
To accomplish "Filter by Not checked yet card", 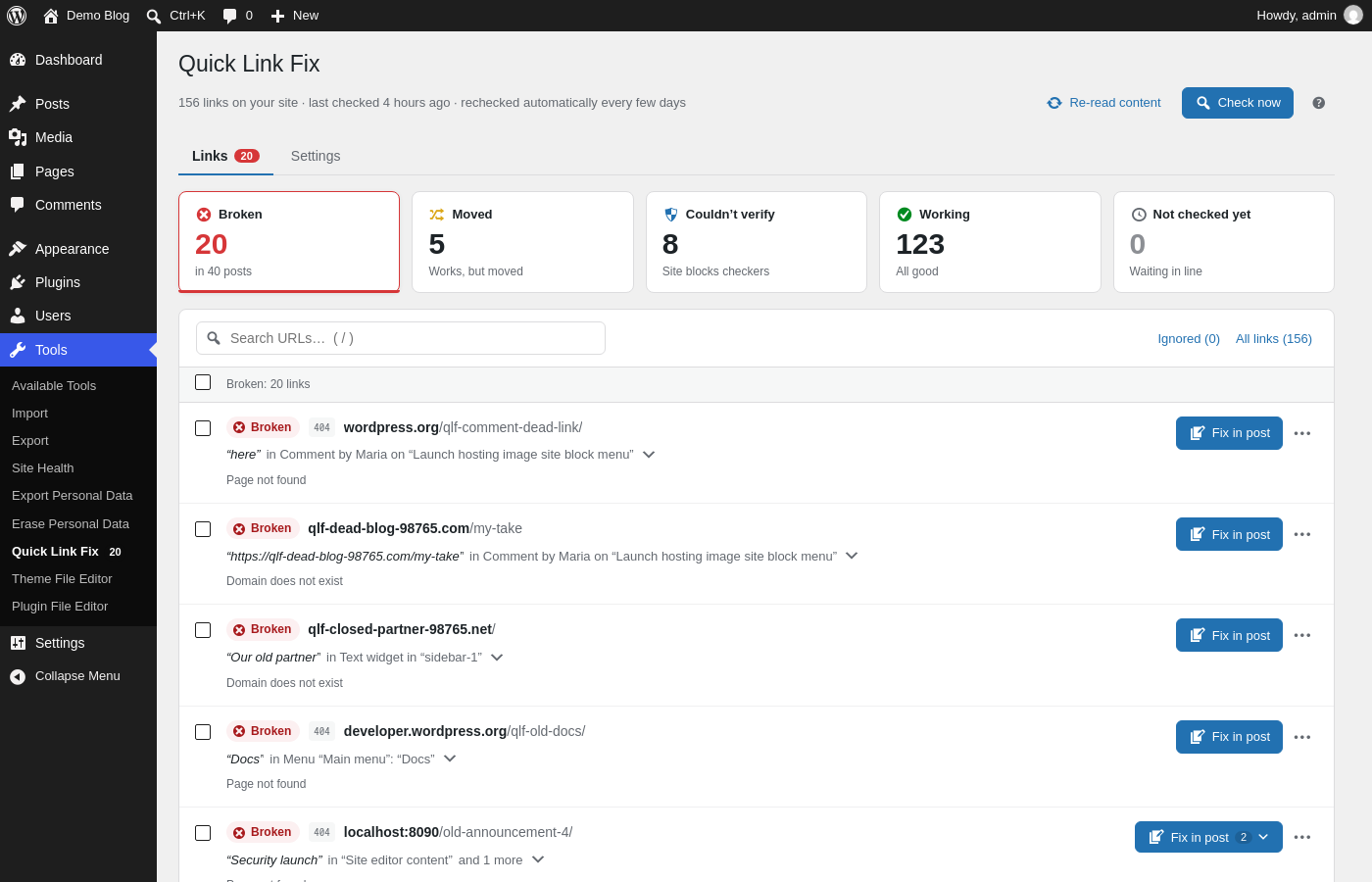I will (1224, 242).
